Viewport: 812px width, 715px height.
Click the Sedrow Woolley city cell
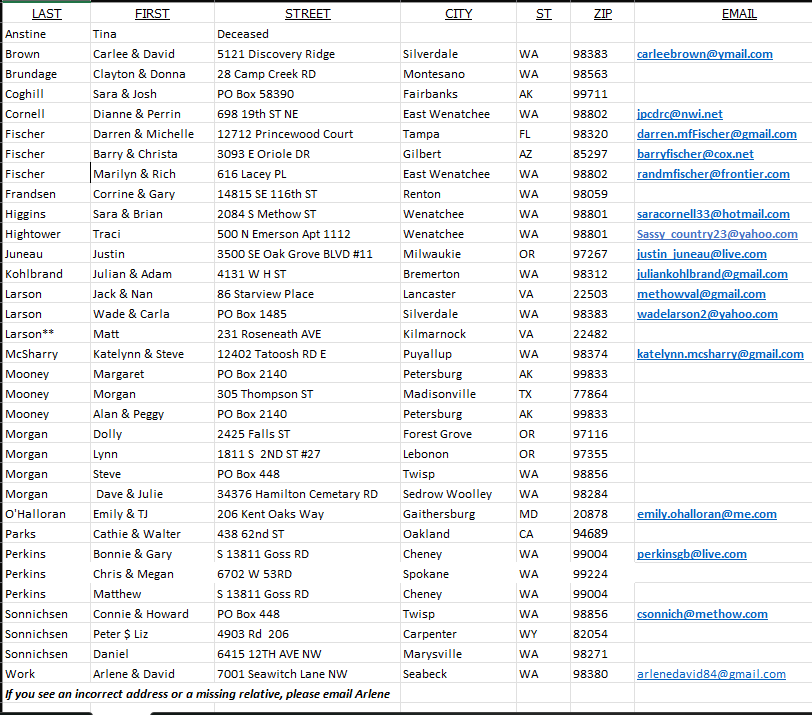pyautogui.click(x=458, y=494)
